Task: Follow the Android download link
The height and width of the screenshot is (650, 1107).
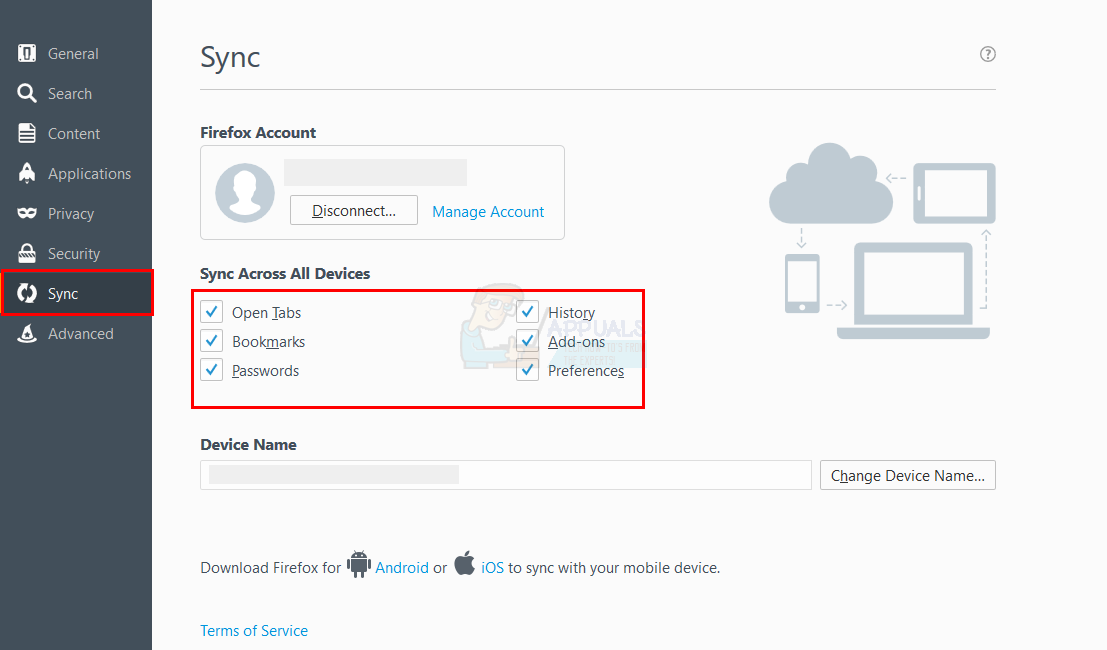Action: 402,567
